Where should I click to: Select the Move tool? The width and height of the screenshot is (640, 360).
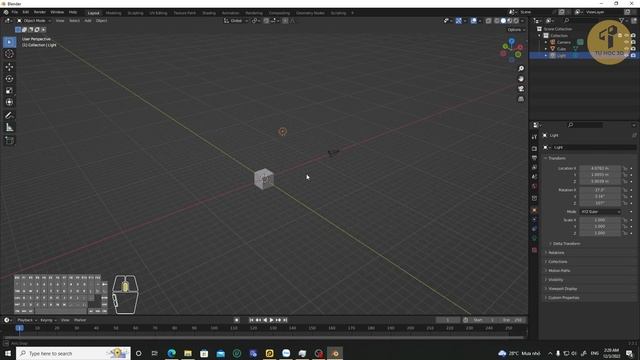9,67
